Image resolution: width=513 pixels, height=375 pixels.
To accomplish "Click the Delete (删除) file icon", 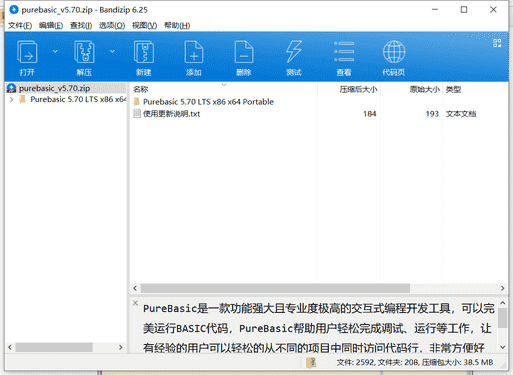I will click(244, 52).
